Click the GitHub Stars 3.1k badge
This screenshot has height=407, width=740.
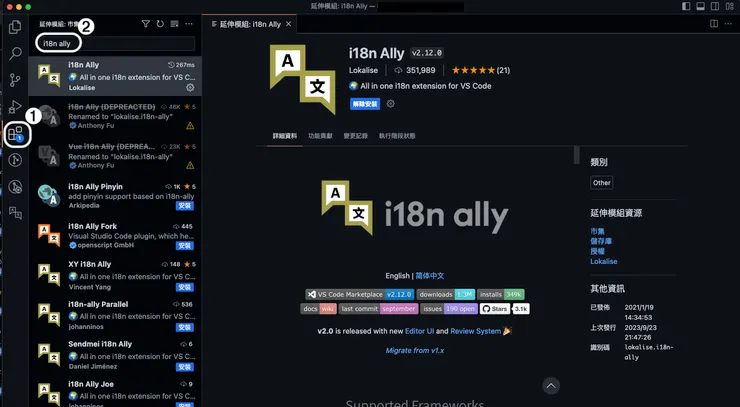click(x=505, y=309)
